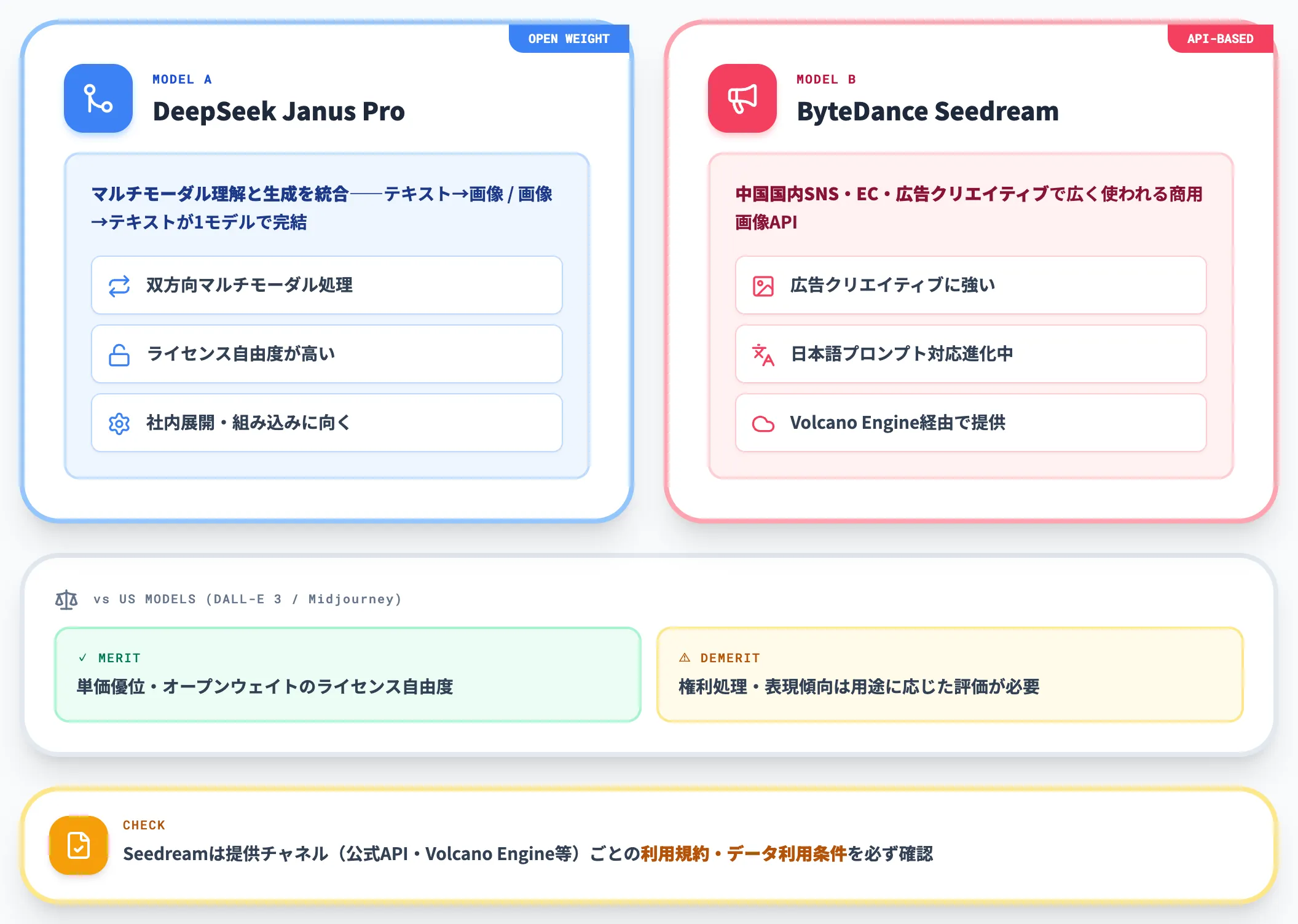Viewport: 1298px width, 924px height.
Task: Click the checkmark icon next to MERIT
Action: 82,657
